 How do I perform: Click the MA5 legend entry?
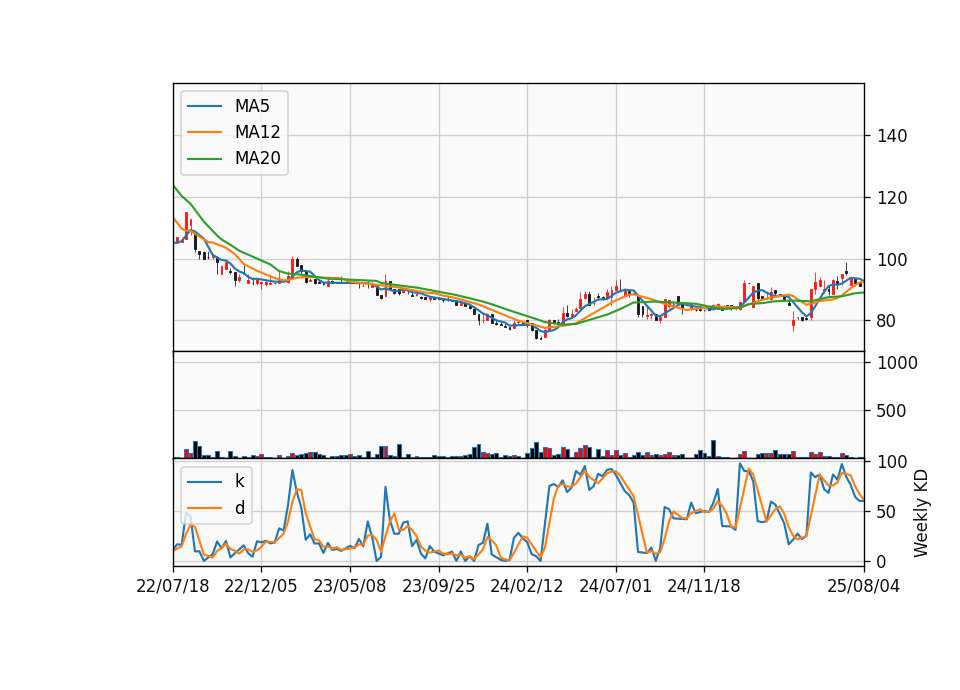(x=229, y=106)
